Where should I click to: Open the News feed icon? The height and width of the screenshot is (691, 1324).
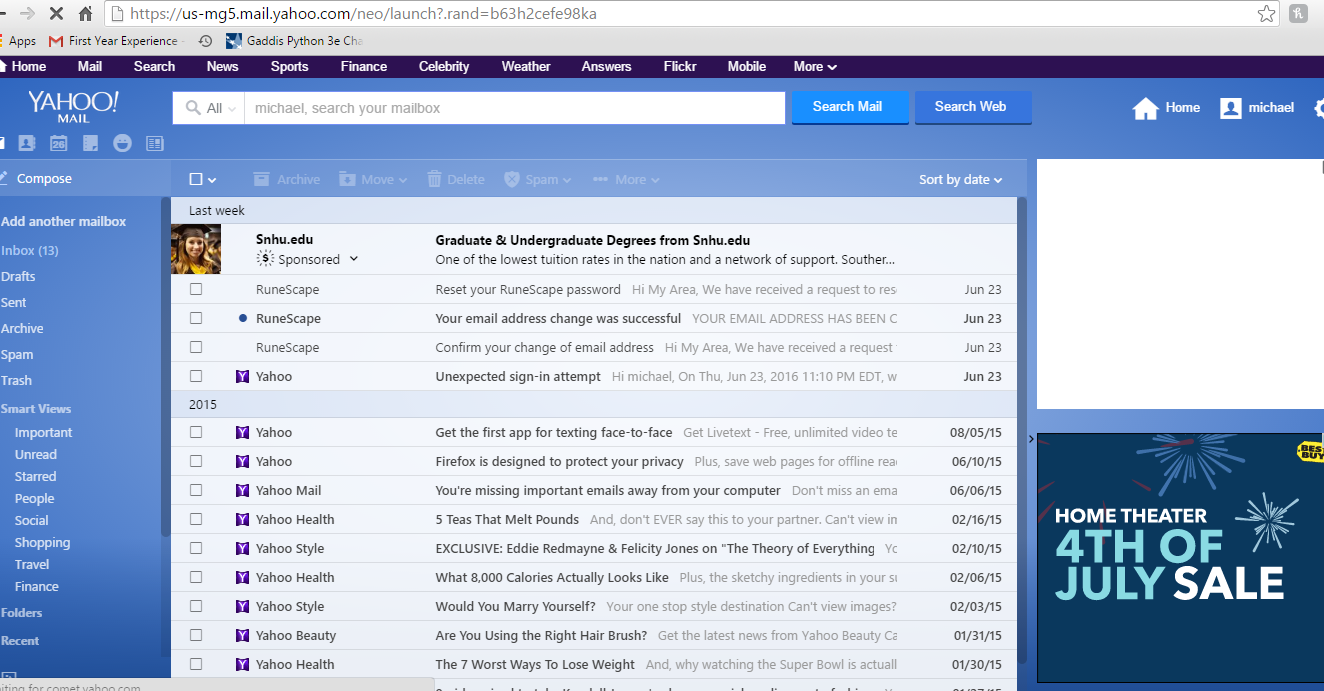point(155,143)
